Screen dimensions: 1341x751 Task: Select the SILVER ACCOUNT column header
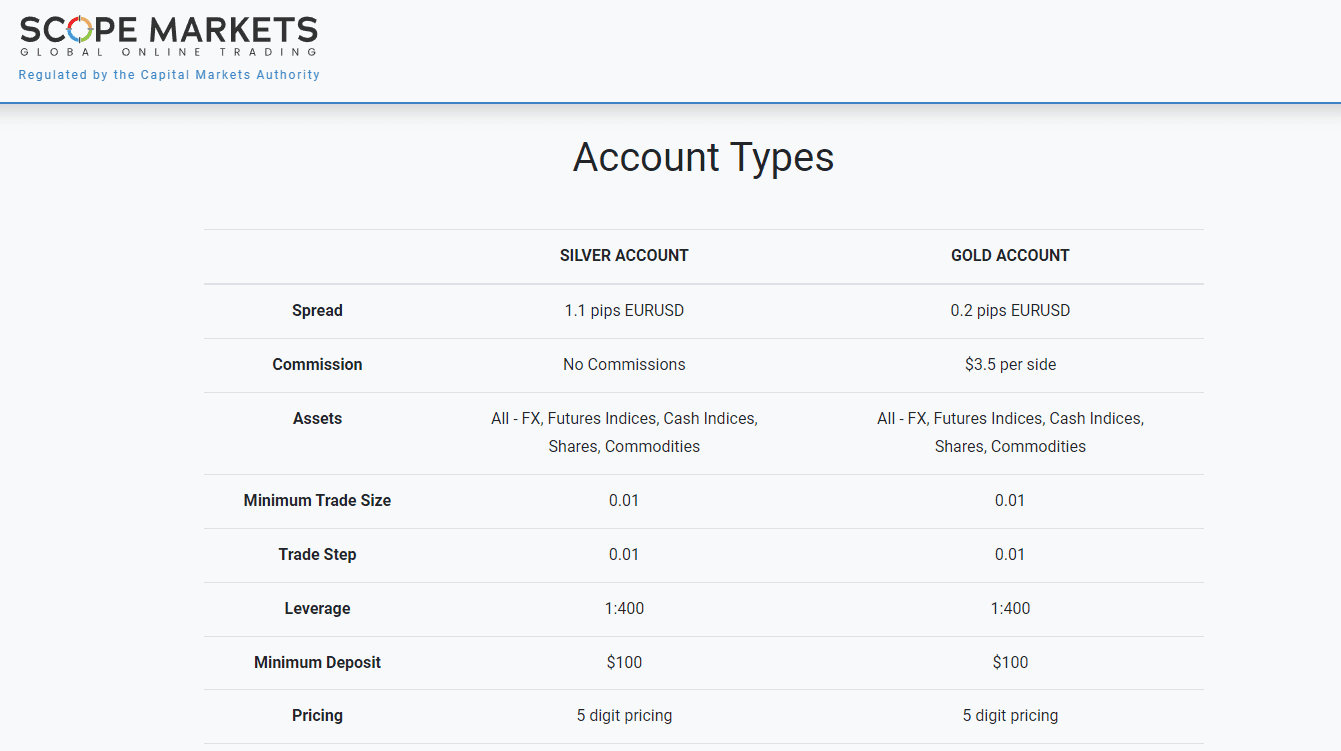click(x=624, y=255)
